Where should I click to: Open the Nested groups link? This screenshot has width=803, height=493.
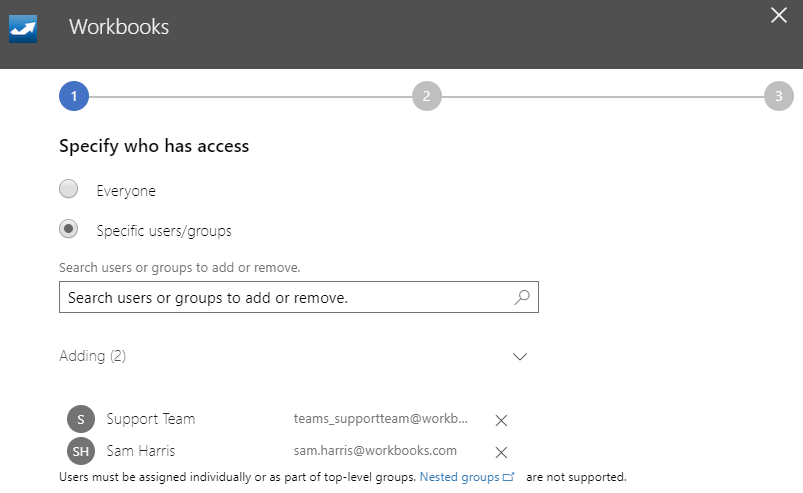point(459,477)
